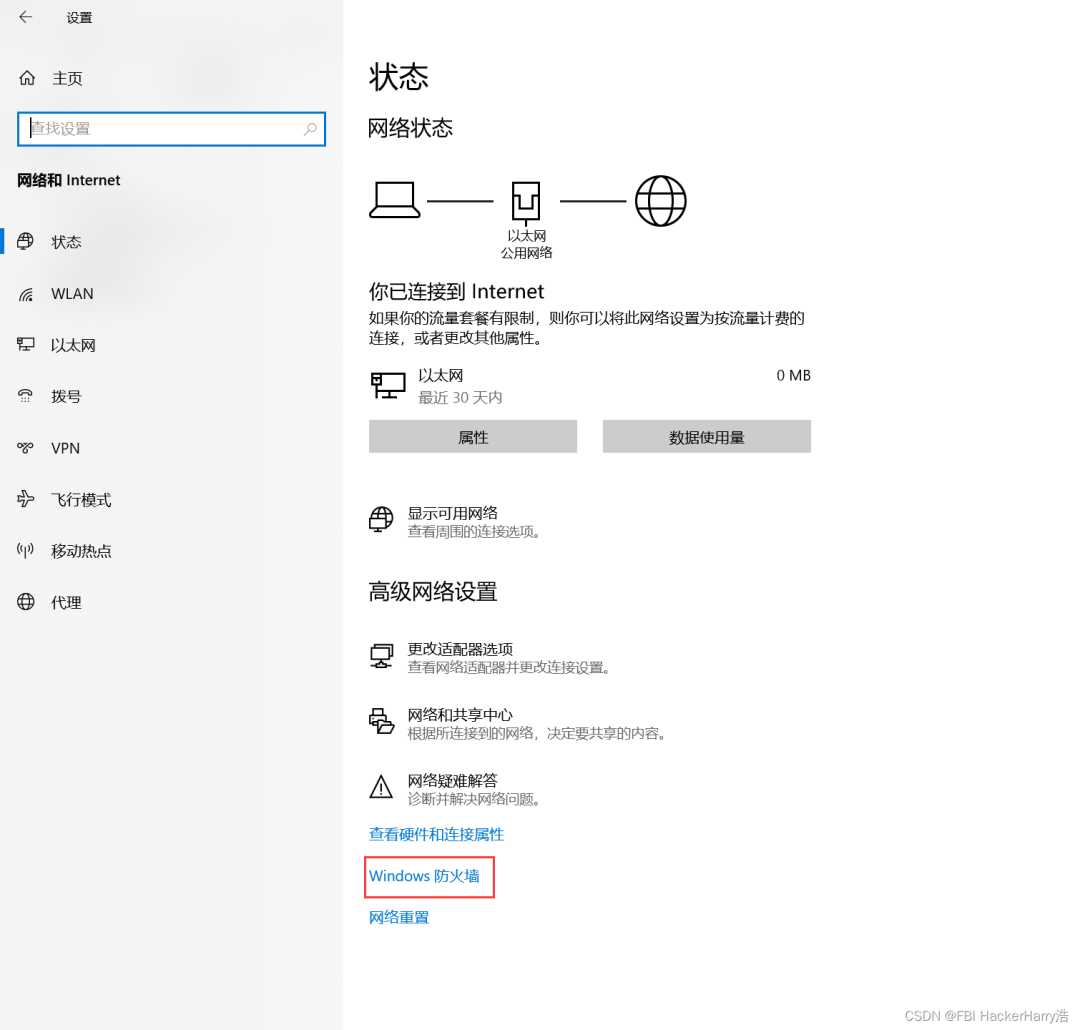Select the WLAN icon in the sidebar
The image size is (1080, 1030).
click(25, 293)
